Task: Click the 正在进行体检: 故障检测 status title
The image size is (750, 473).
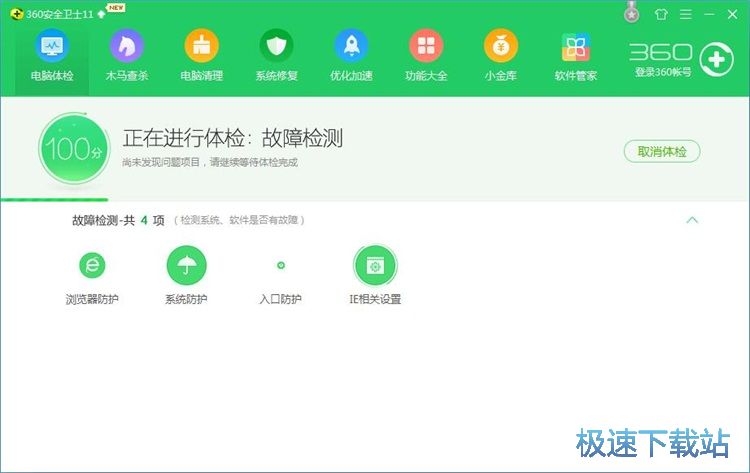Action: point(232,138)
